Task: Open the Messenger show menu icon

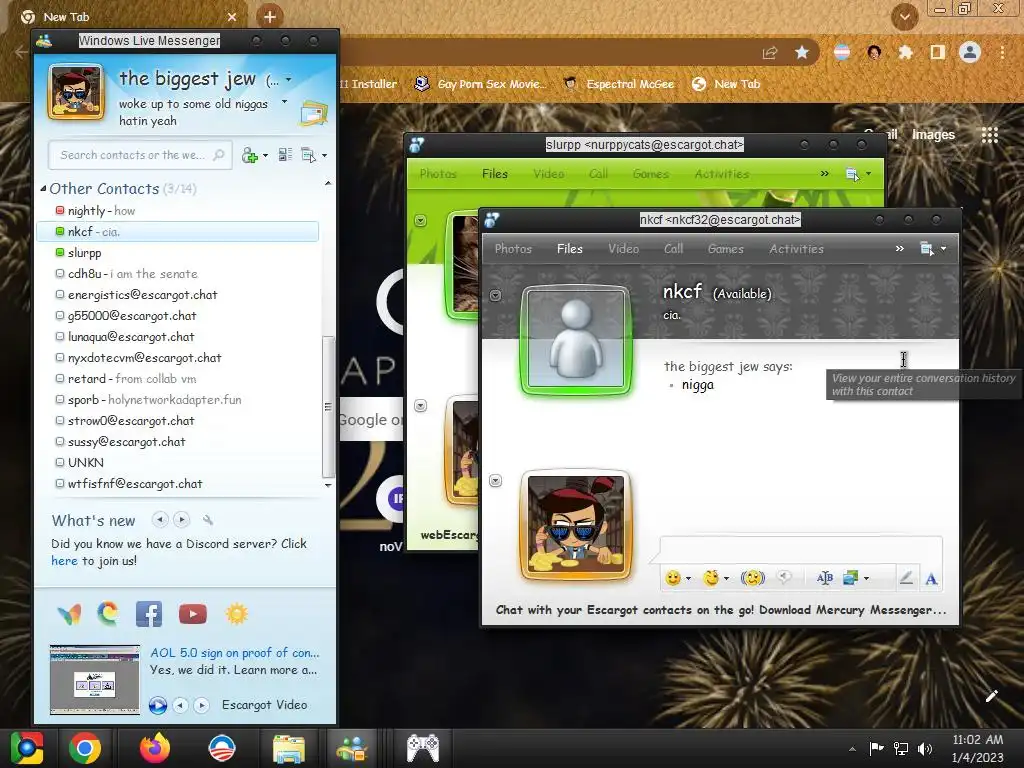Action: coord(309,155)
